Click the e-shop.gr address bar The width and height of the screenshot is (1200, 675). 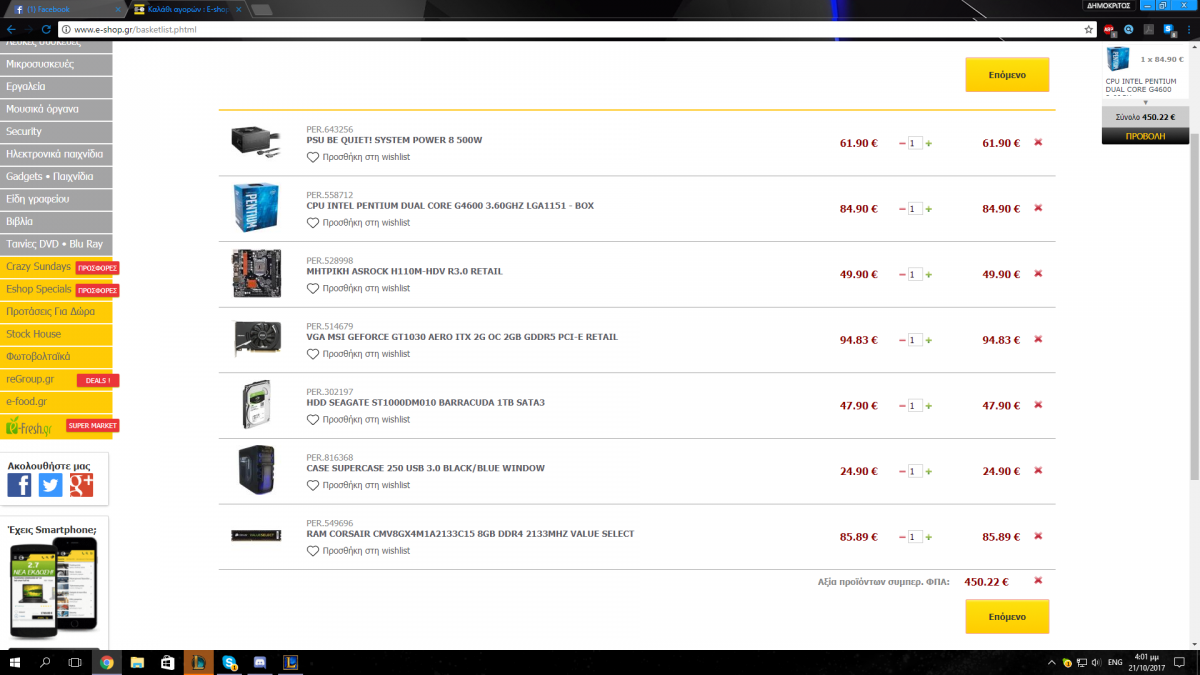click(x=570, y=30)
